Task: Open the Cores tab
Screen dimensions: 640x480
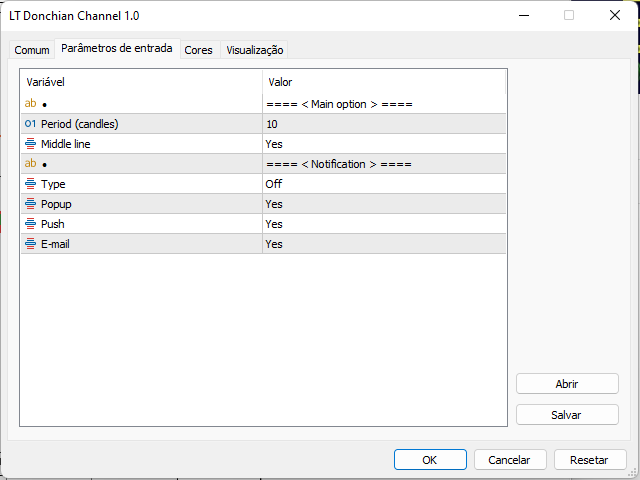Action: pos(198,50)
